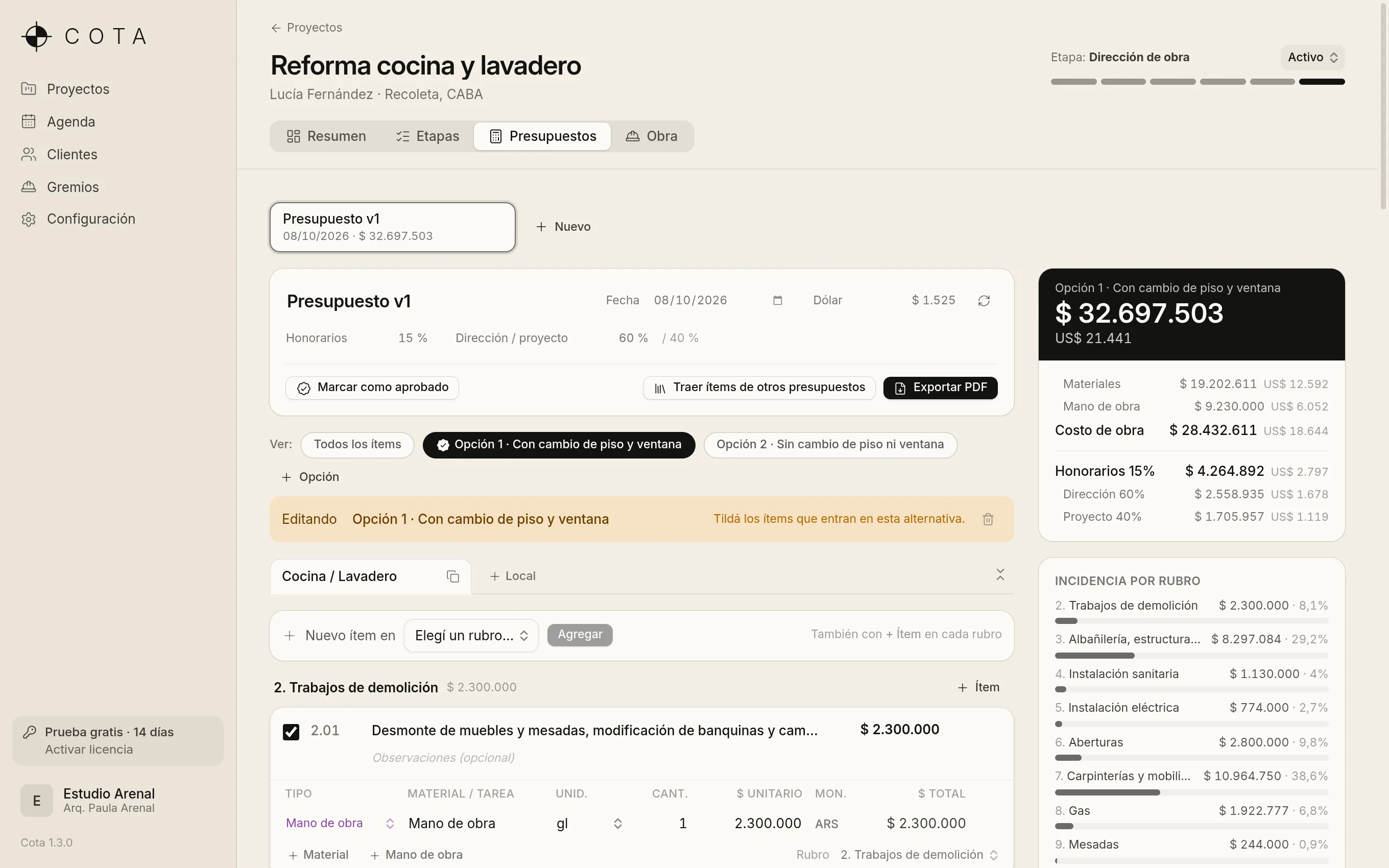Open the gl unit dropdown
This screenshot has height=868, width=1389.
(x=589, y=823)
